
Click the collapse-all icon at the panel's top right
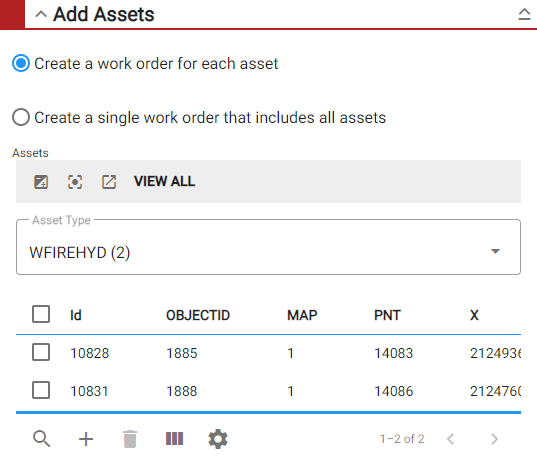[x=524, y=14]
